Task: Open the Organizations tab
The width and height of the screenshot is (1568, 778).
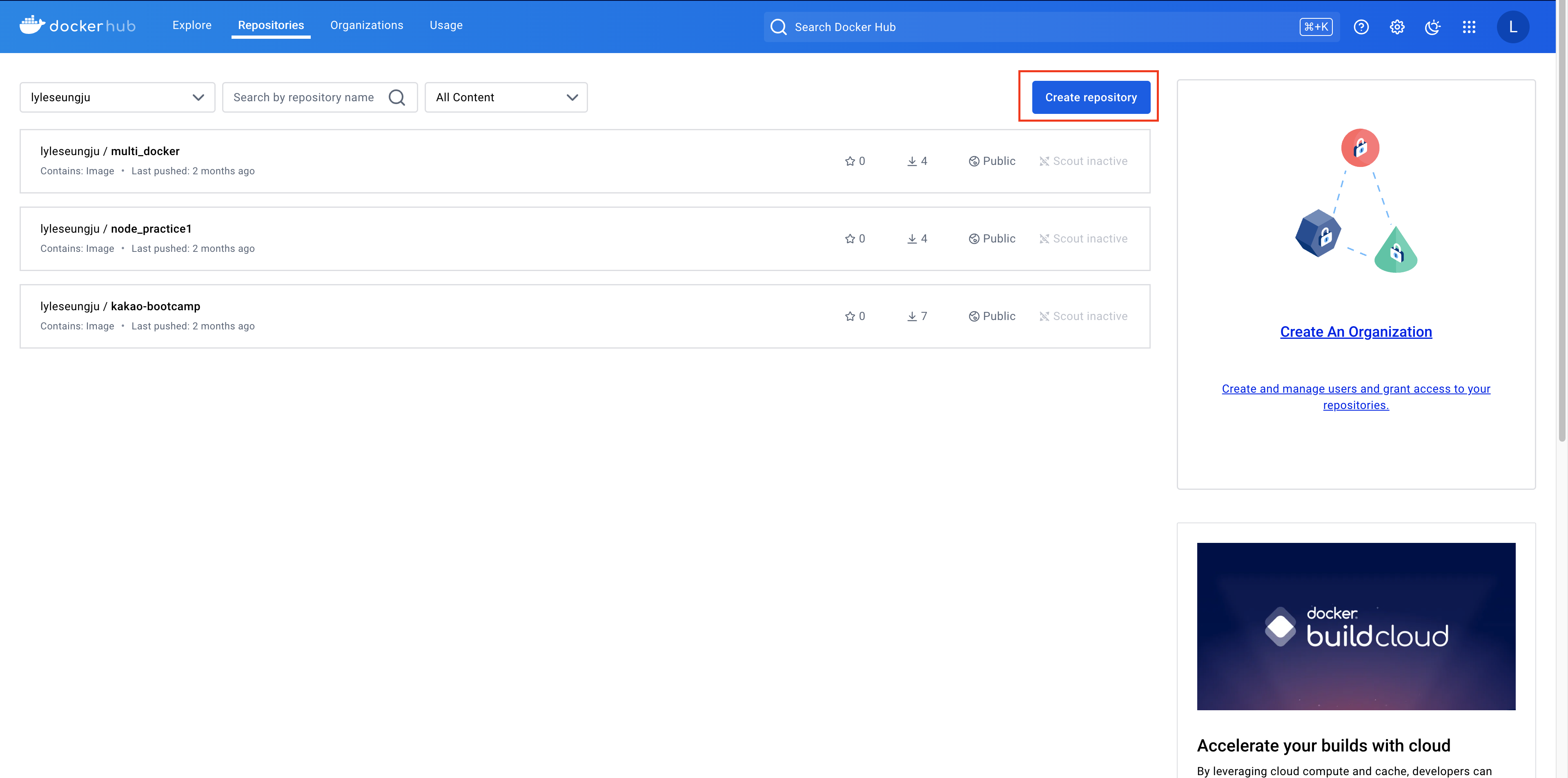Action: pyautogui.click(x=366, y=25)
